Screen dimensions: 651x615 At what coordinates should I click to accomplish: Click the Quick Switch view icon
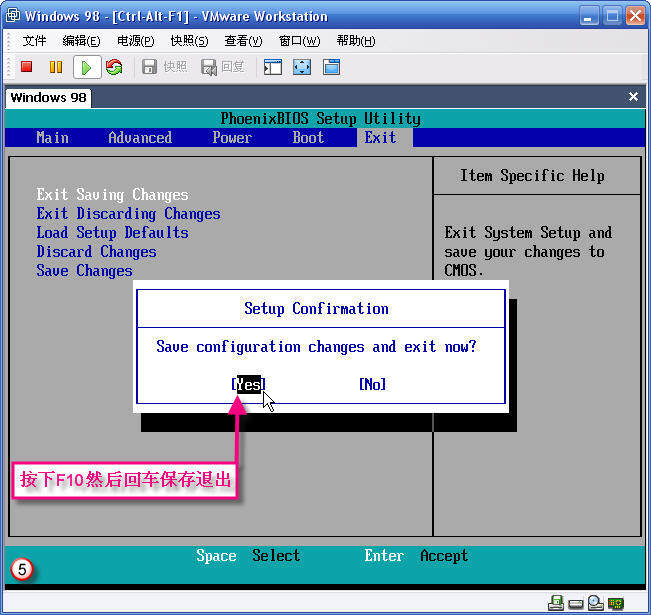tap(331, 67)
